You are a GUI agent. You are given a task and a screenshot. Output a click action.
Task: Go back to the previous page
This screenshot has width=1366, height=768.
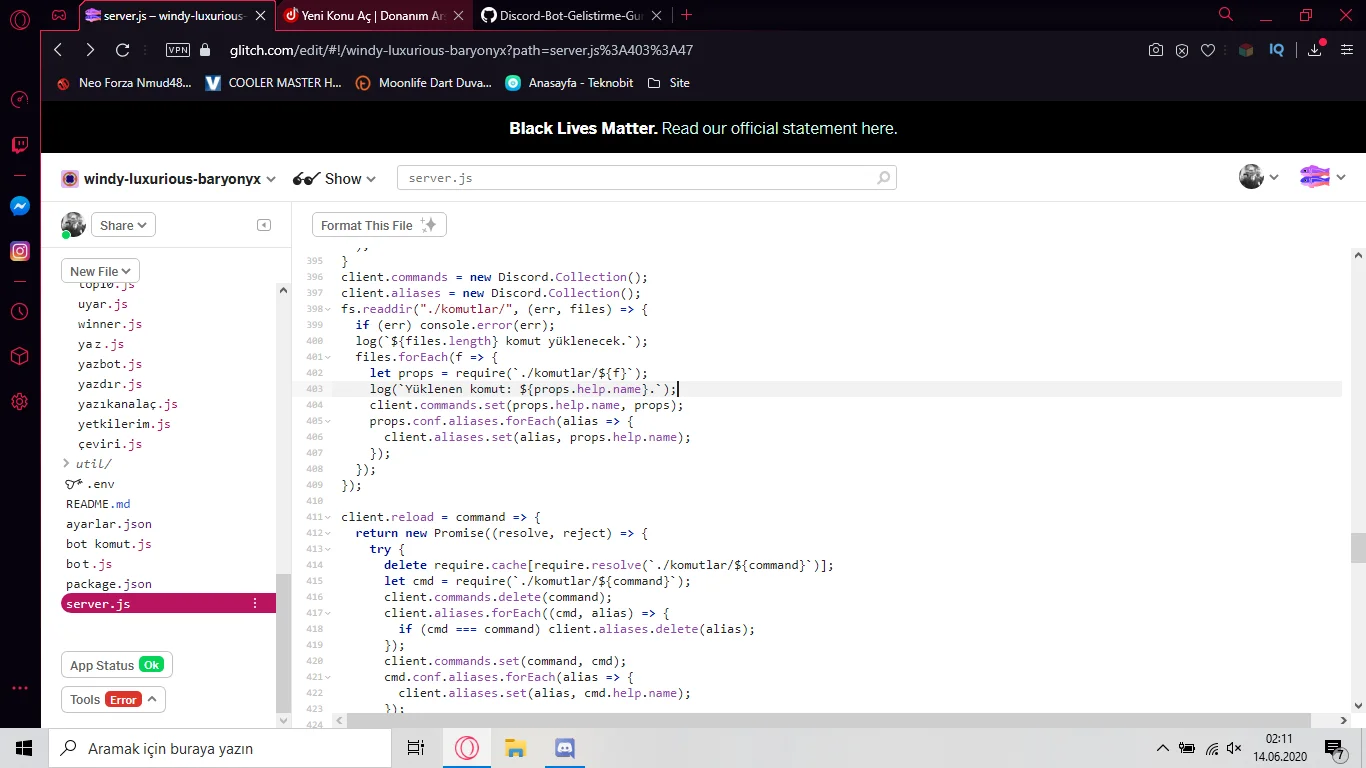(58, 50)
